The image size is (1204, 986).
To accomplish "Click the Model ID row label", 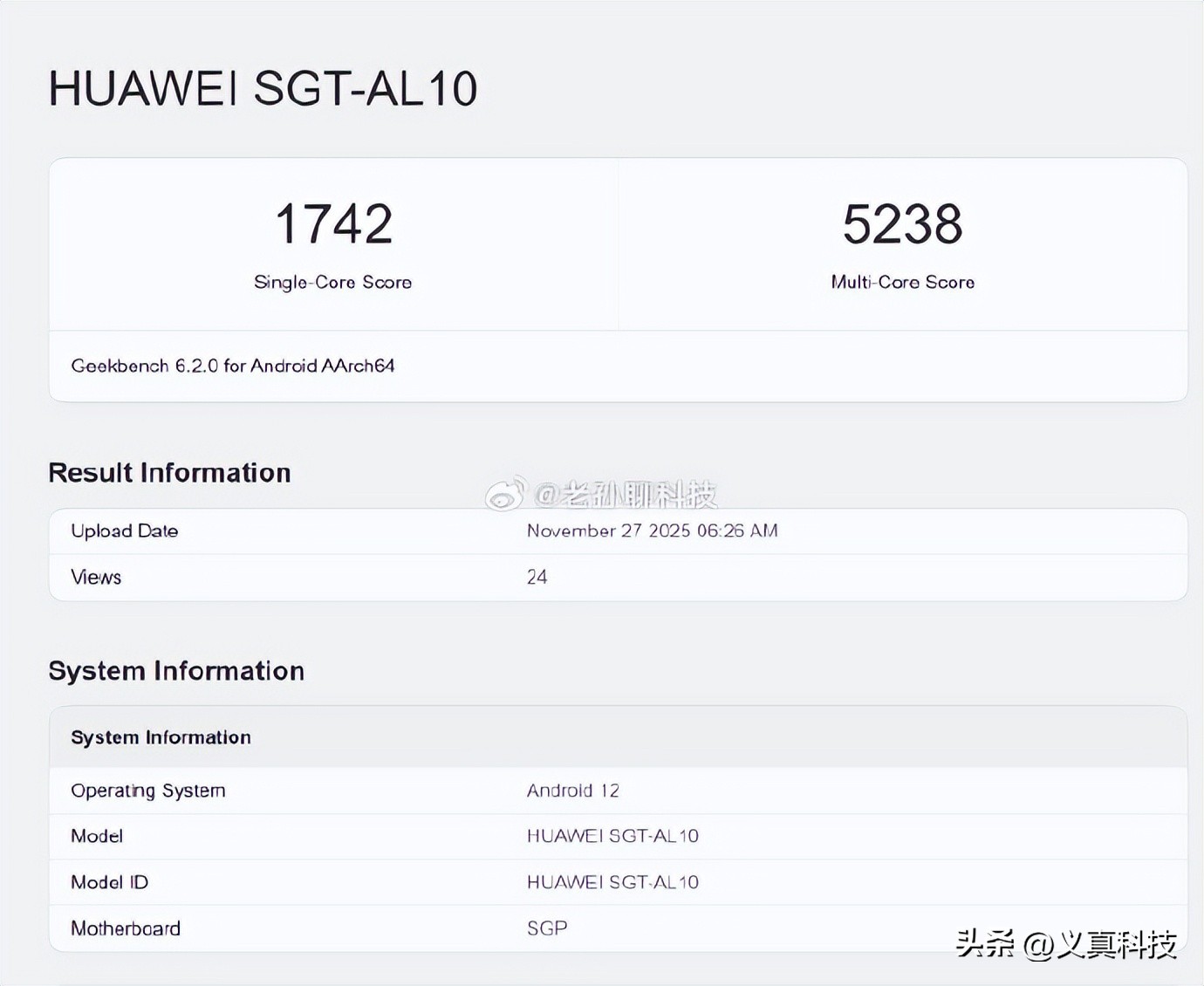I will pyautogui.click(x=109, y=882).
